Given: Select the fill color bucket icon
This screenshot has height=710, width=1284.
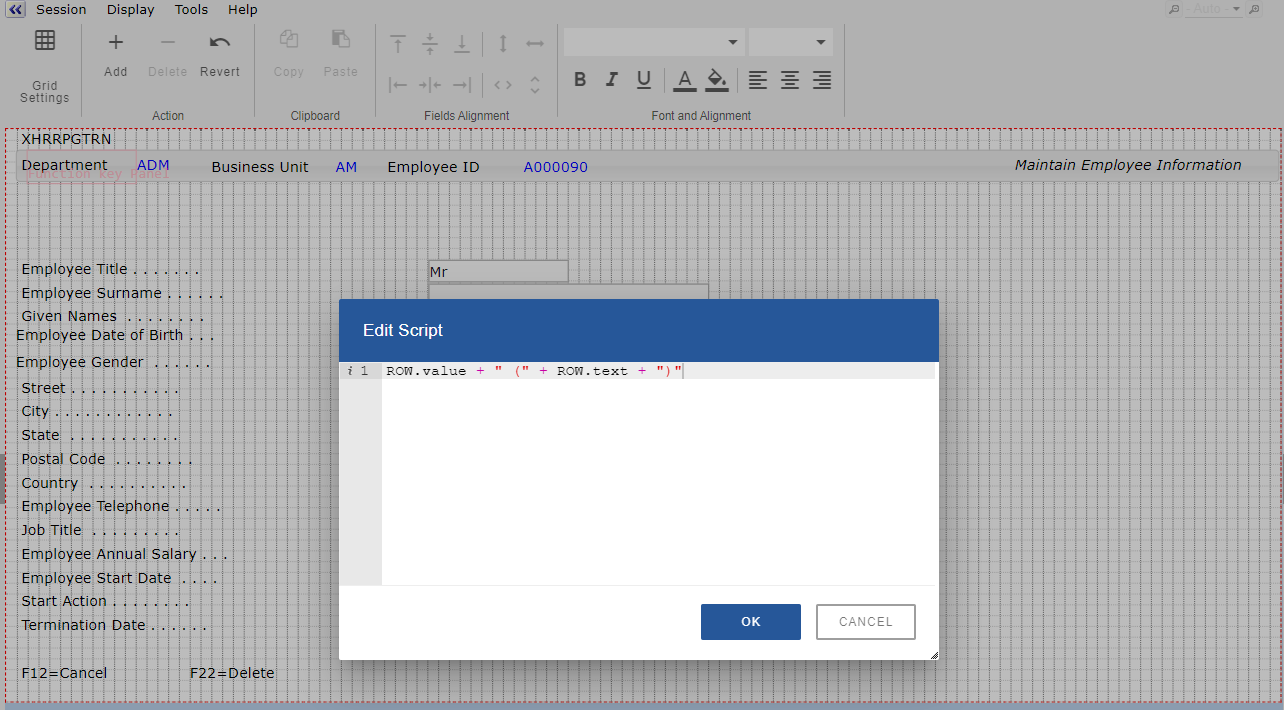Looking at the screenshot, I should (x=716, y=80).
